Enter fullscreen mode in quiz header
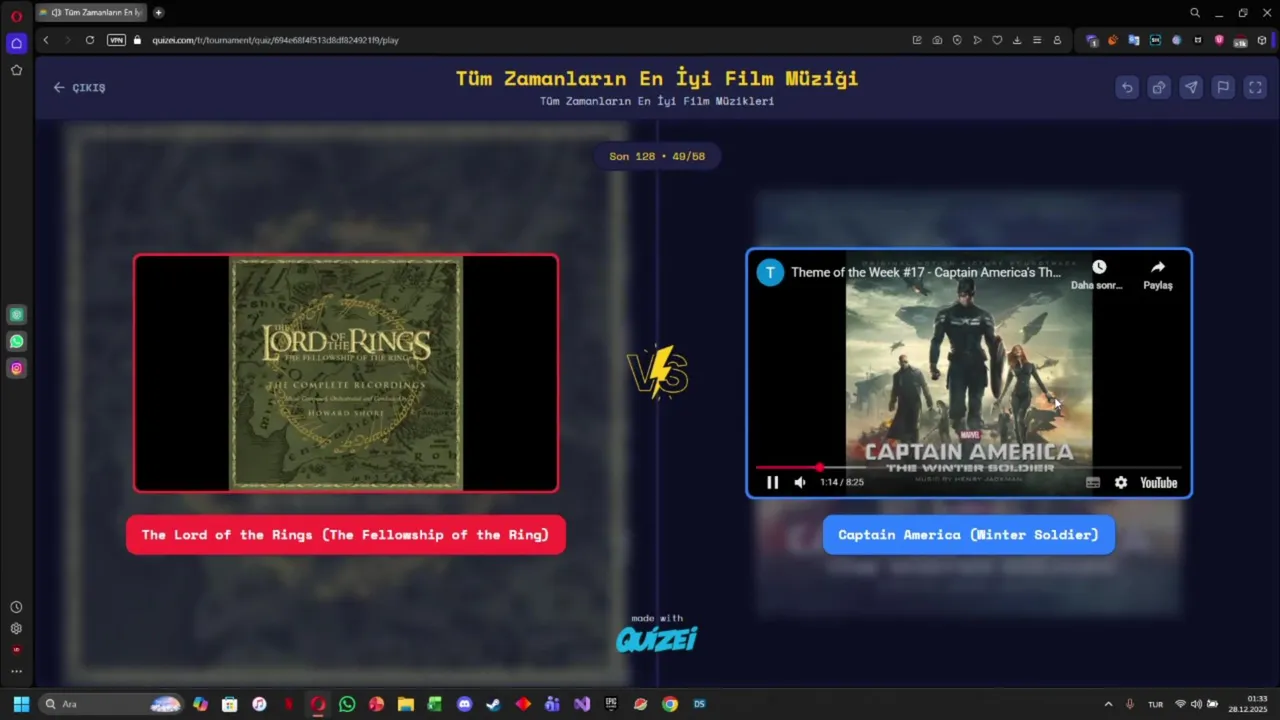 click(1255, 87)
